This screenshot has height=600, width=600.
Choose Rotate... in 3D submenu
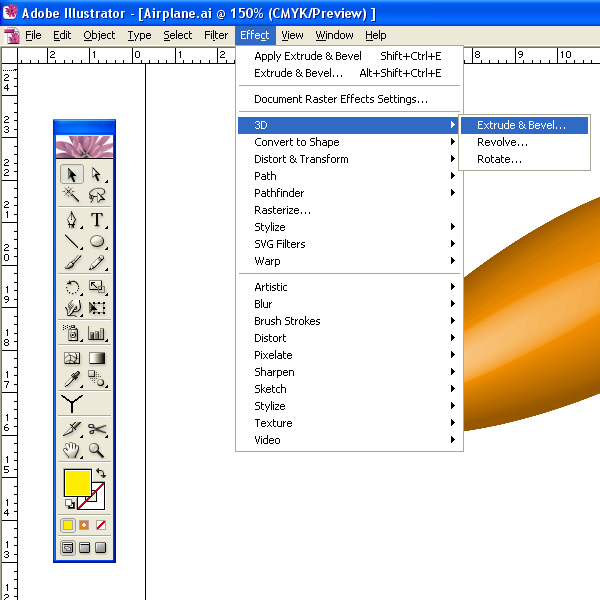click(524, 159)
